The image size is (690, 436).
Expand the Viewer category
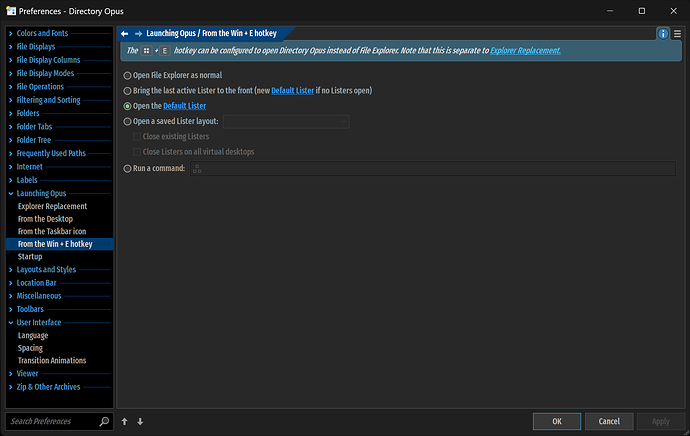point(11,374)
